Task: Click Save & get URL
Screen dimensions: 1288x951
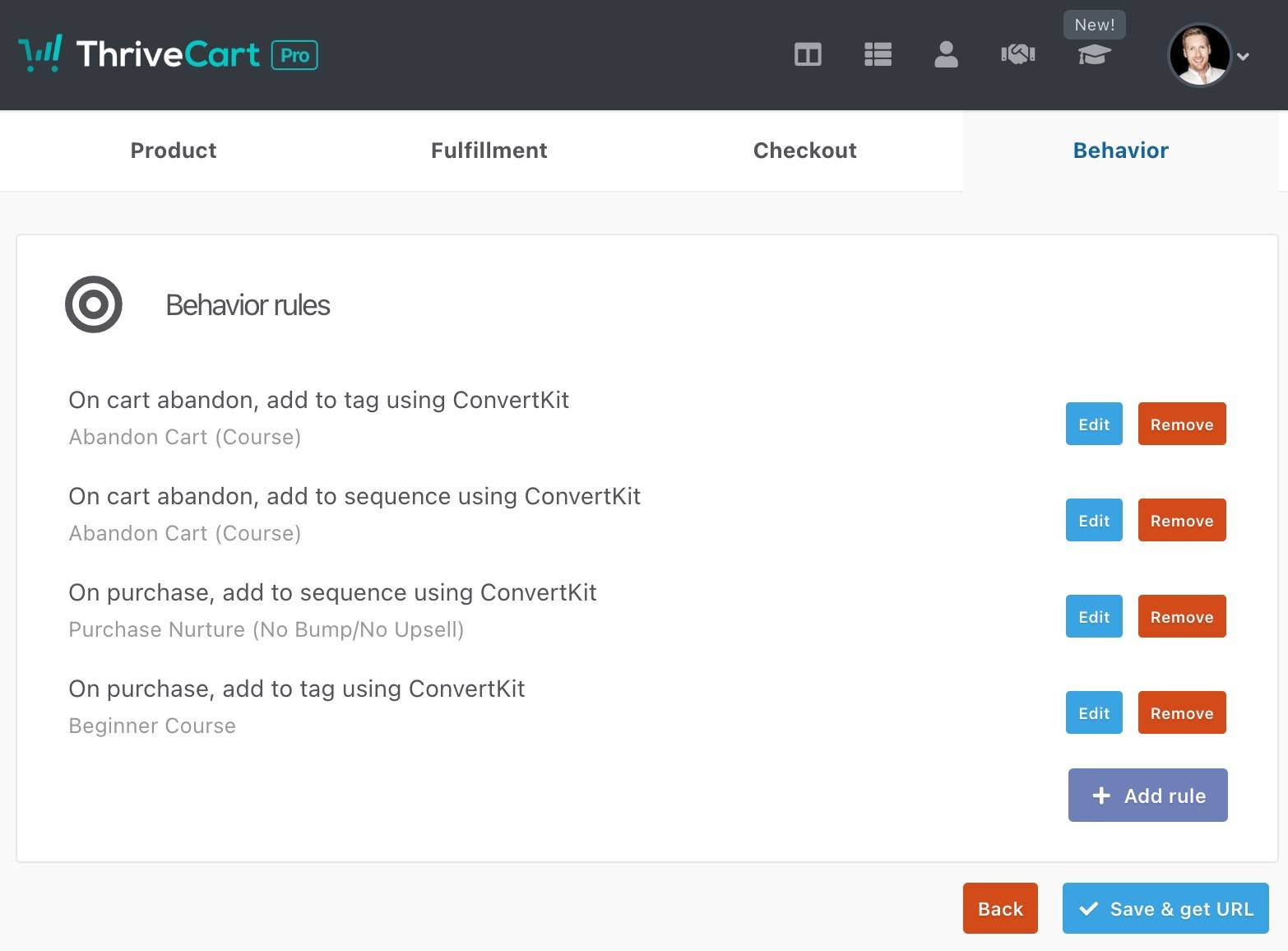Action: [1165, 908]
